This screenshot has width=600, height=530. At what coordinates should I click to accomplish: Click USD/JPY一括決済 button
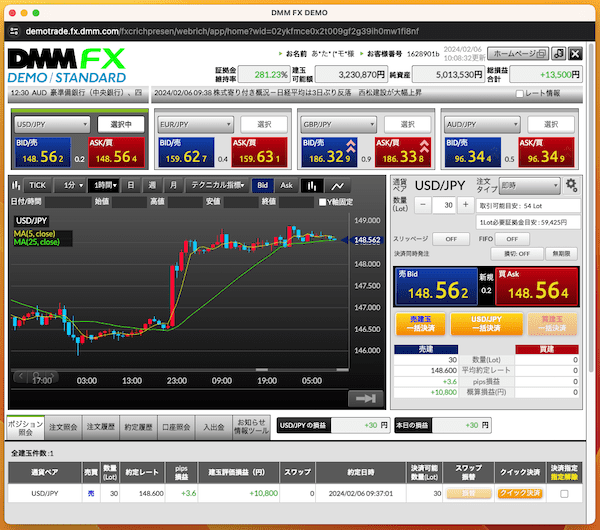(x=486, y=324)
